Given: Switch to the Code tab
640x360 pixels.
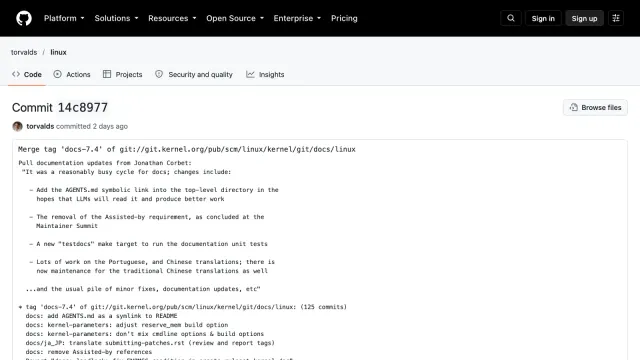Looking at the screenshot, I should [27, 75].
